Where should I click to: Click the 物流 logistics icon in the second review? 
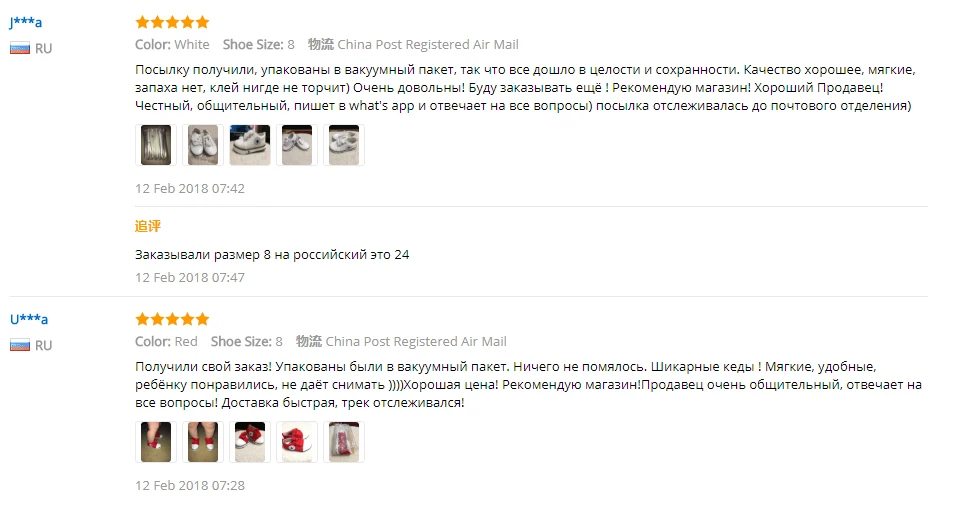(309, 341)
